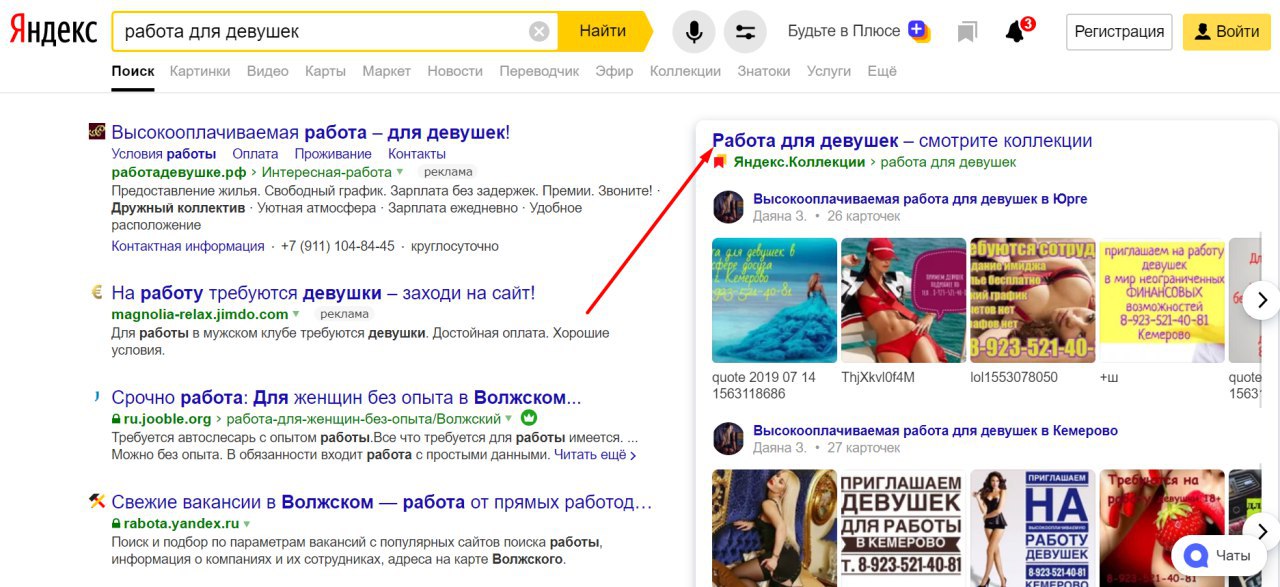Image resolution: width=1280 pixels, height=587 pixels.
Task: Switch to the Новости tab
Action: pos(455,71)
